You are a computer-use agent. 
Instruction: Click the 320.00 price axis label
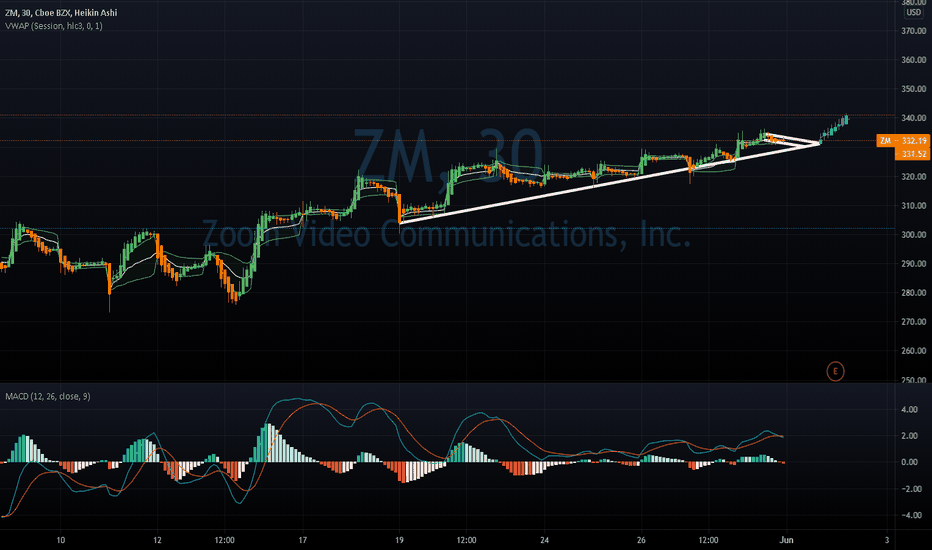point(914,177)
